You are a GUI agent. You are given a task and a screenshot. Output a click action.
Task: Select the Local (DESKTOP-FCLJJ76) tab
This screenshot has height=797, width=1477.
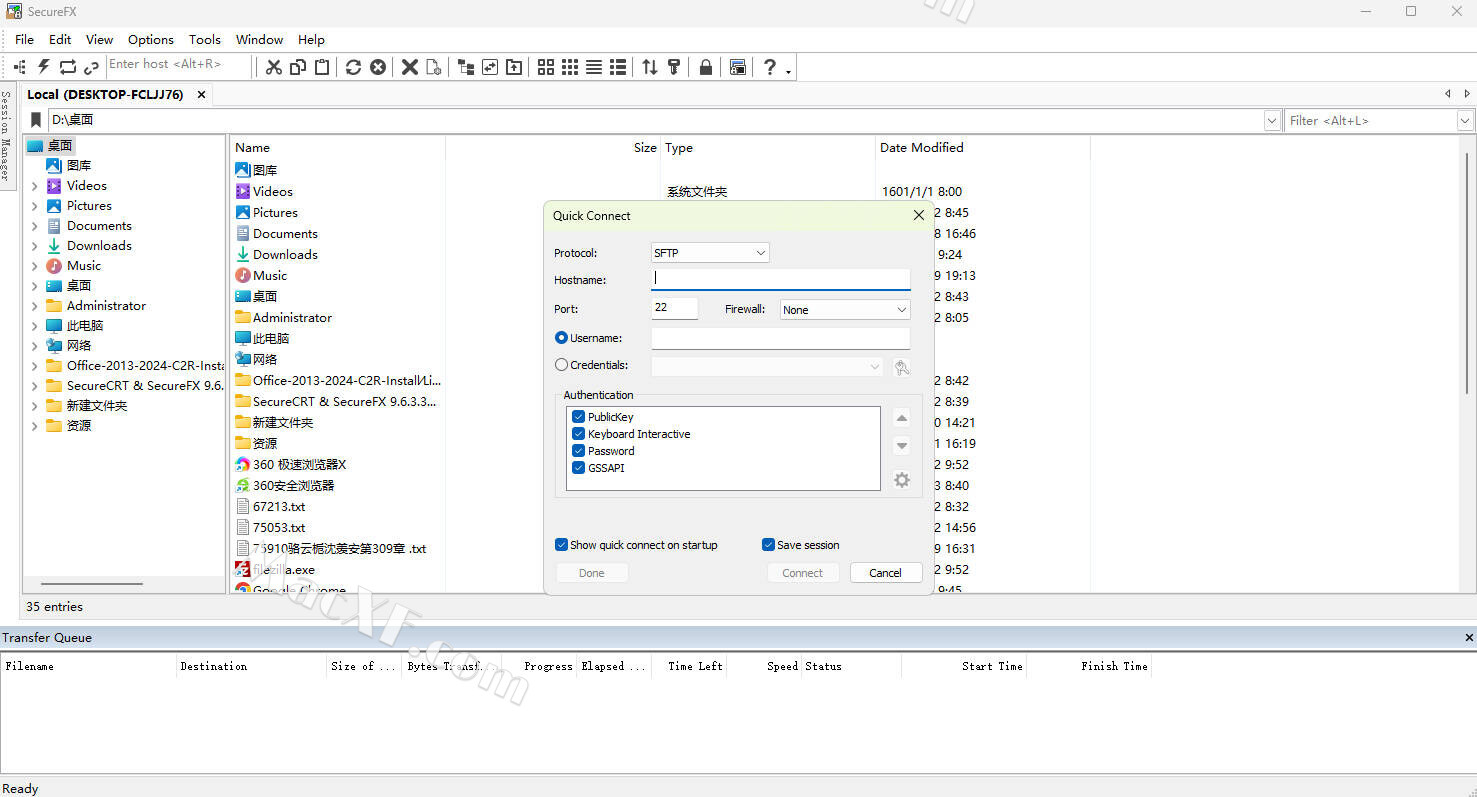tap(105, 95)
